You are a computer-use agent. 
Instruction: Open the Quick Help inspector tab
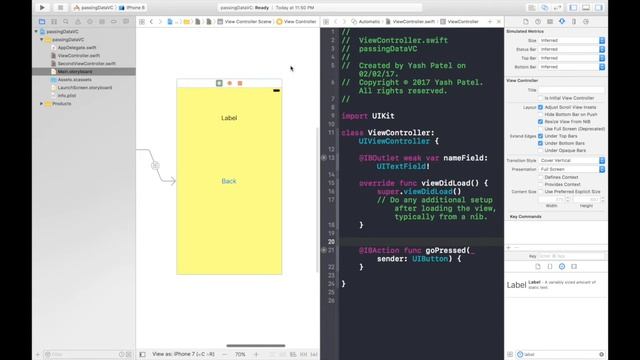(538, 22)
